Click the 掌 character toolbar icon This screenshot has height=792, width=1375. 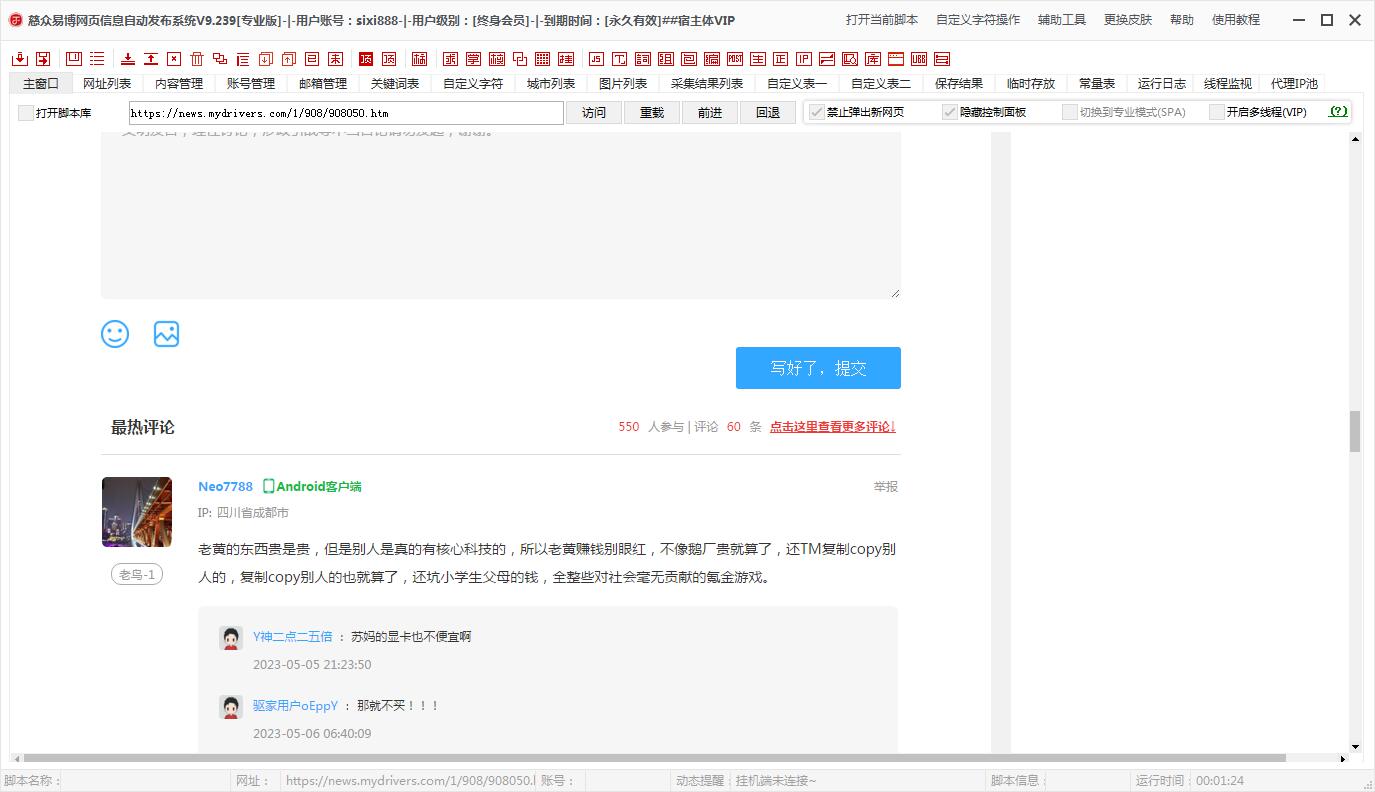point(473,59)
